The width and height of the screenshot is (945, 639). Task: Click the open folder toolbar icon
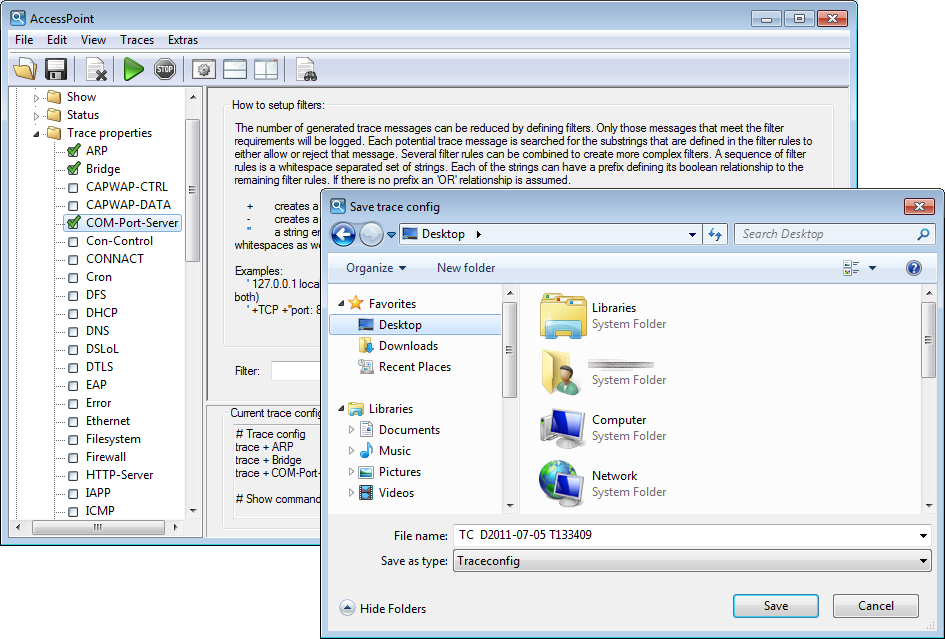point(25,69)
